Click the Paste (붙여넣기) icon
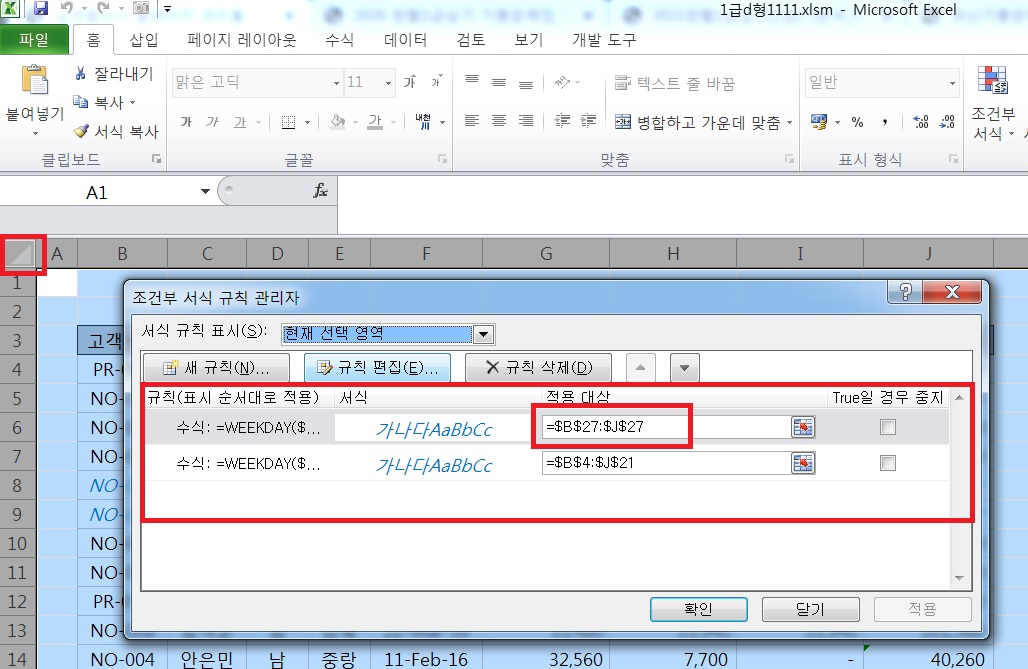The width and height of the screenshot is (1028, 669). (x=35, y=83)
